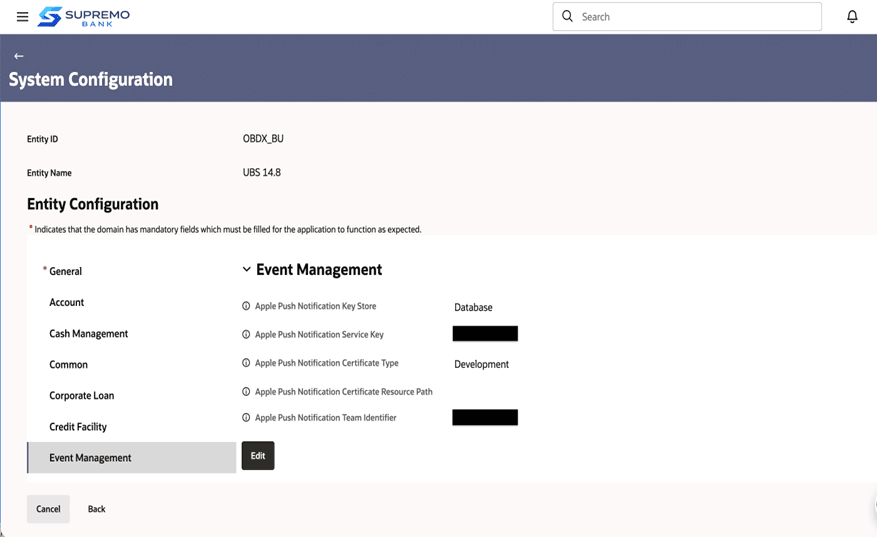Click the masked Service Key value
The width and height of the screenshot is (877, 537).
click(x=485, y=333)
